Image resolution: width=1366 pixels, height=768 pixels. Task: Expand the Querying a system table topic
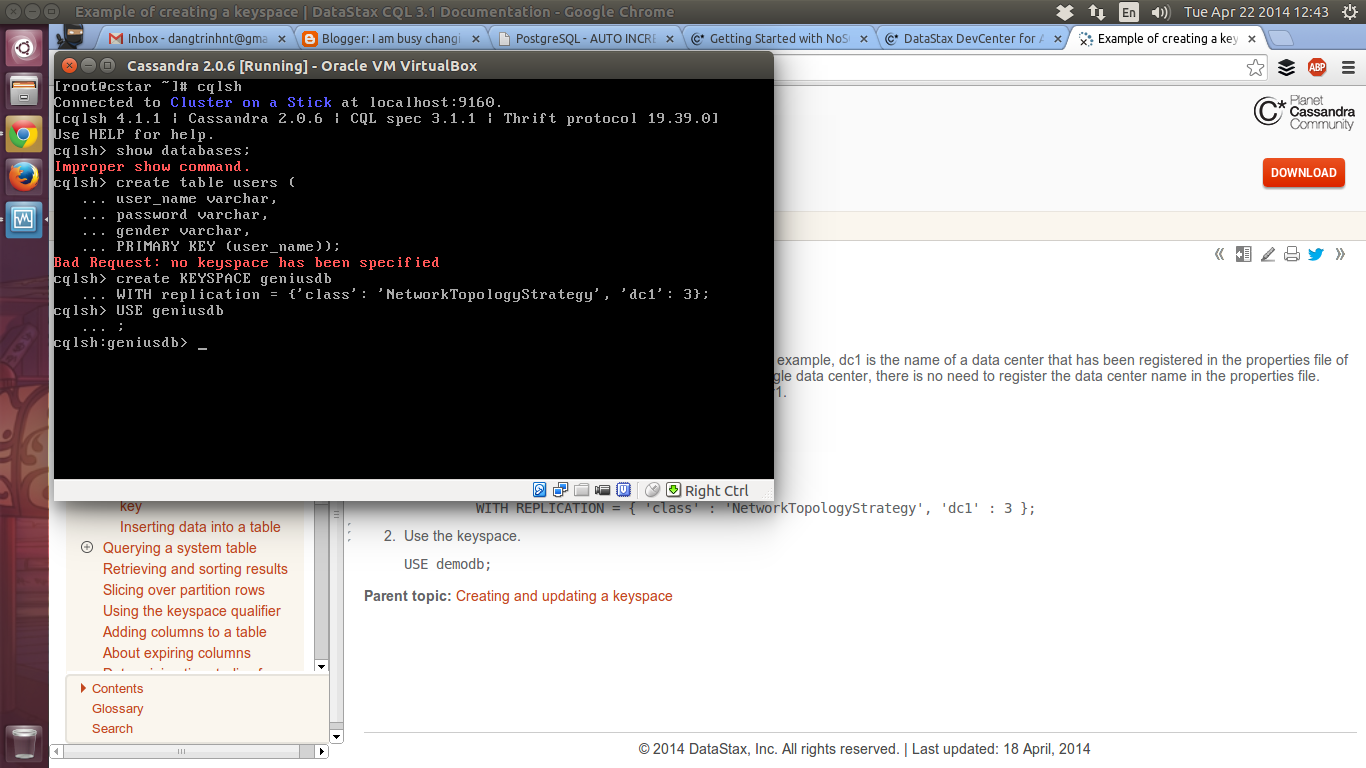[87, 548]
